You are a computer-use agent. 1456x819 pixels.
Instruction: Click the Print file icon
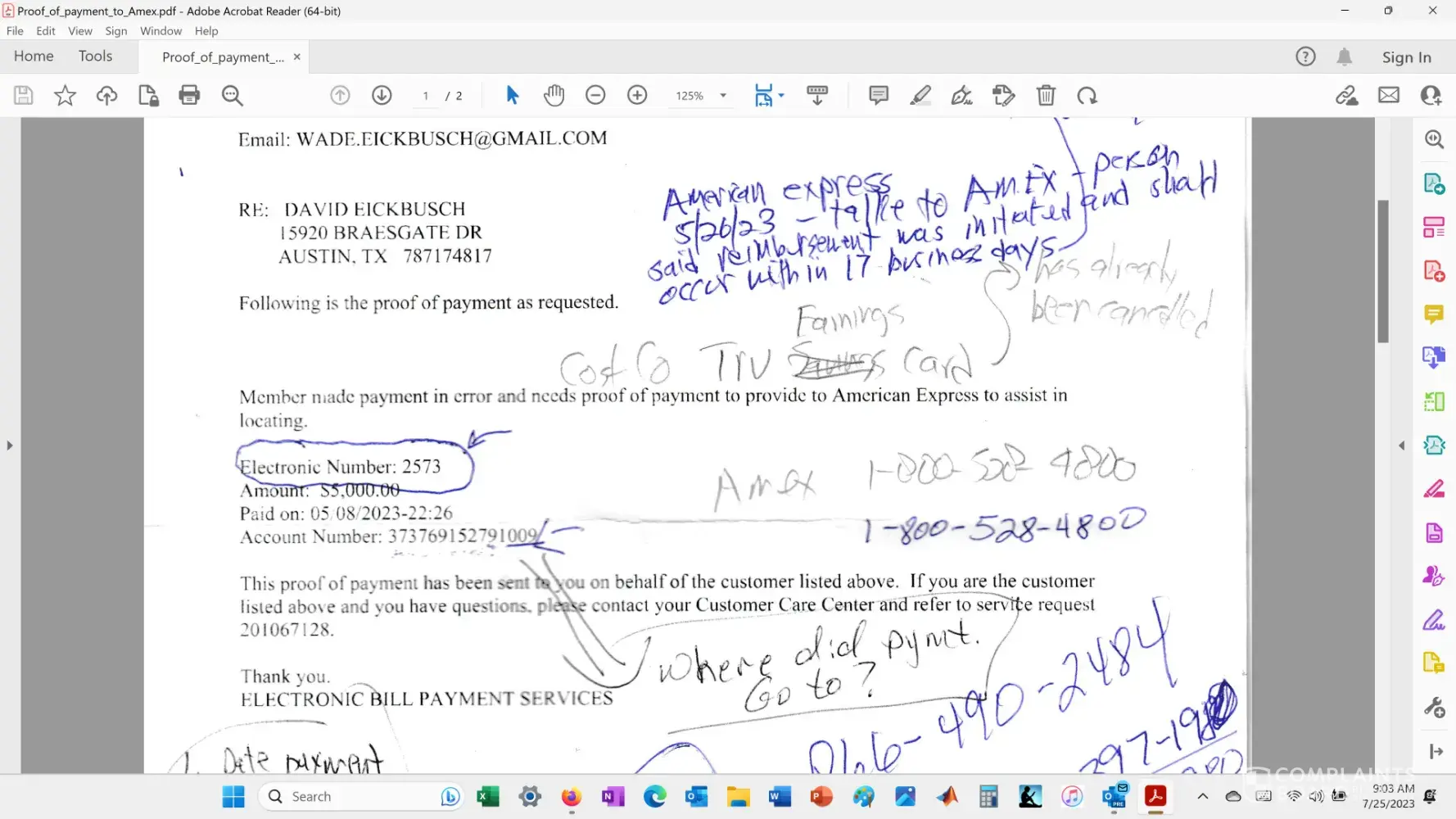click(189, 96)
